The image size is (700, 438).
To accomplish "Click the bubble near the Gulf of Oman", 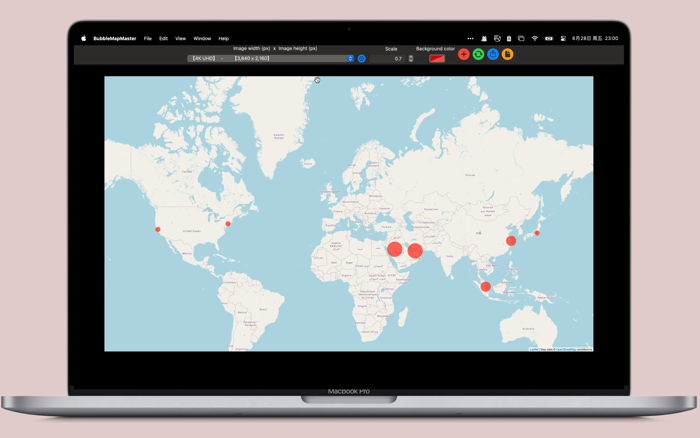I will coord(415,251).
